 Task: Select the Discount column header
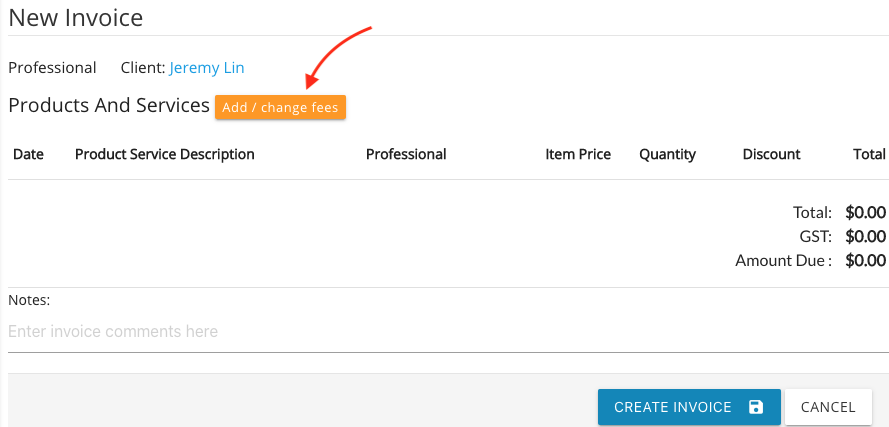tap(771, 154)
